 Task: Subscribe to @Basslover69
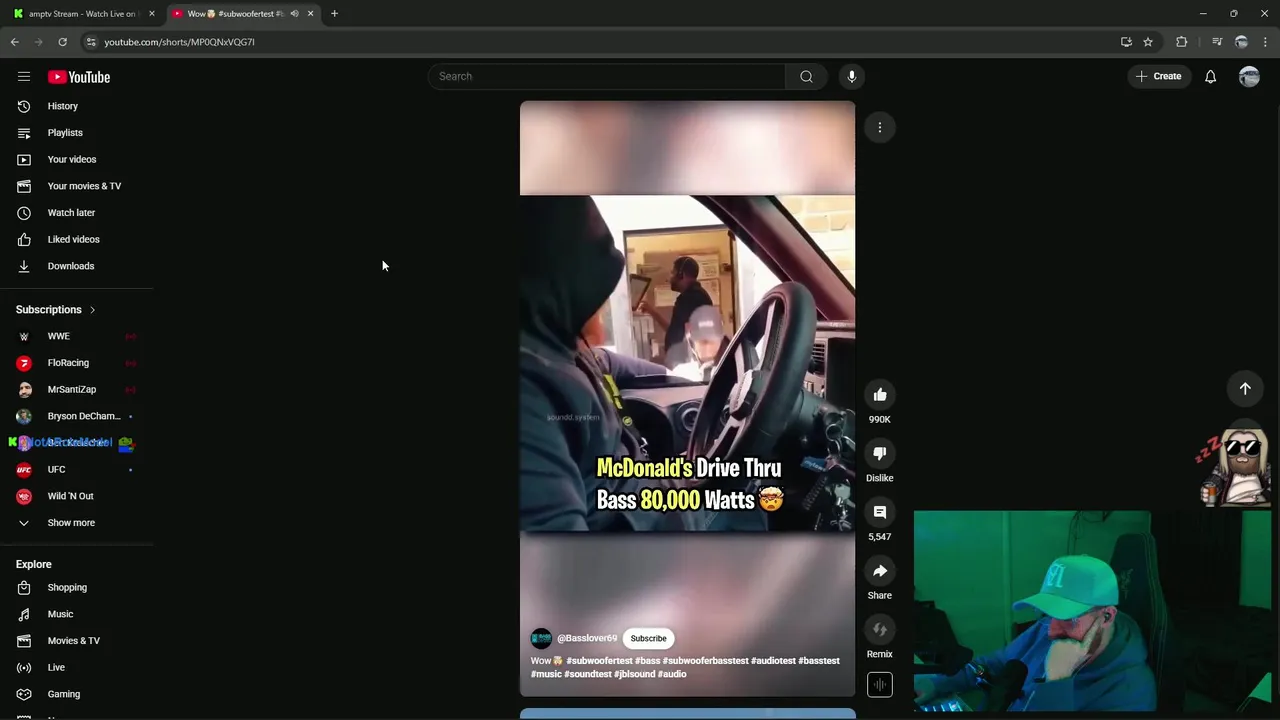[x=648, y=638]
